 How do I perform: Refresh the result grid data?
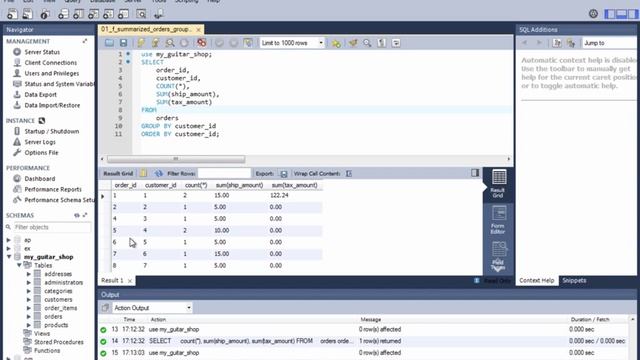coord(158,173)
